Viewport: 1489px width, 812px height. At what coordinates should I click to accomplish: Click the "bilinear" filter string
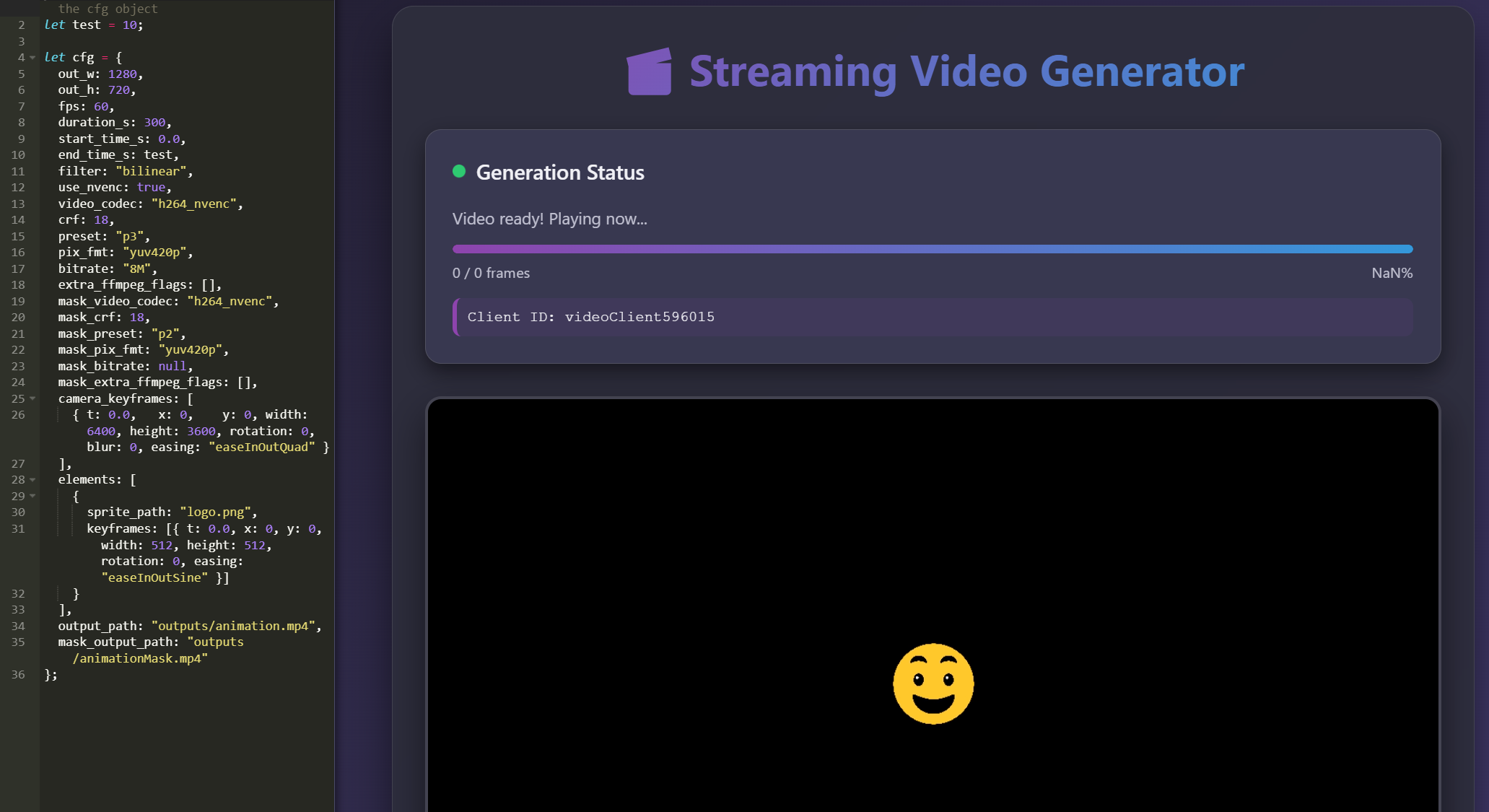(x=151, y=171)
